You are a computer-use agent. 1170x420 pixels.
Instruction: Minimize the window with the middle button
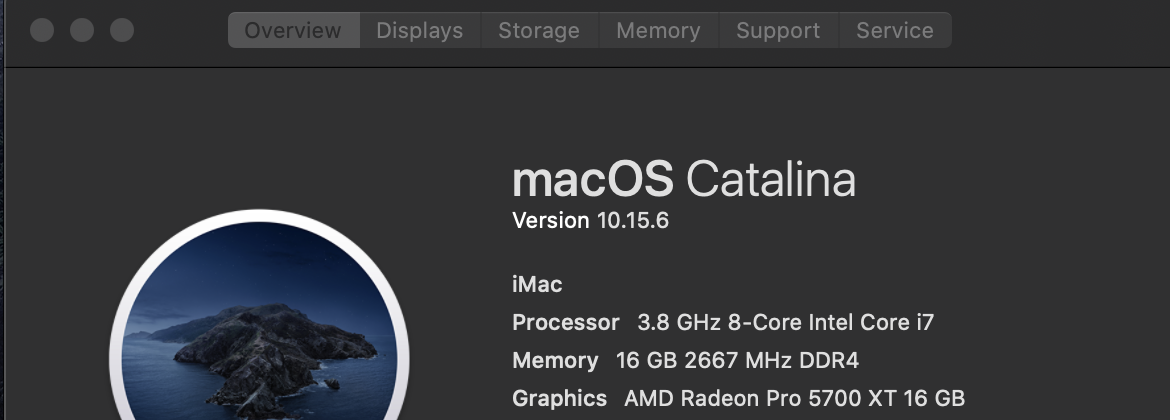82,30
